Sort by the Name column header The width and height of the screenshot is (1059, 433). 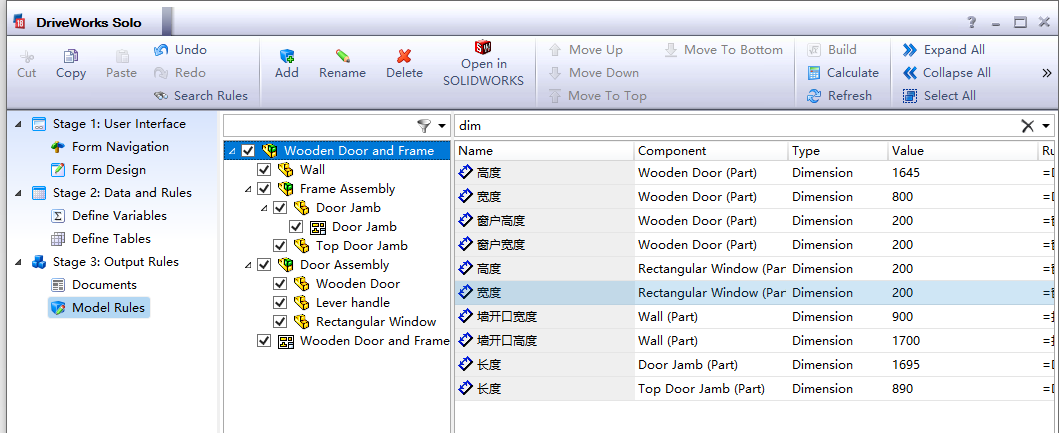point(544,151)
